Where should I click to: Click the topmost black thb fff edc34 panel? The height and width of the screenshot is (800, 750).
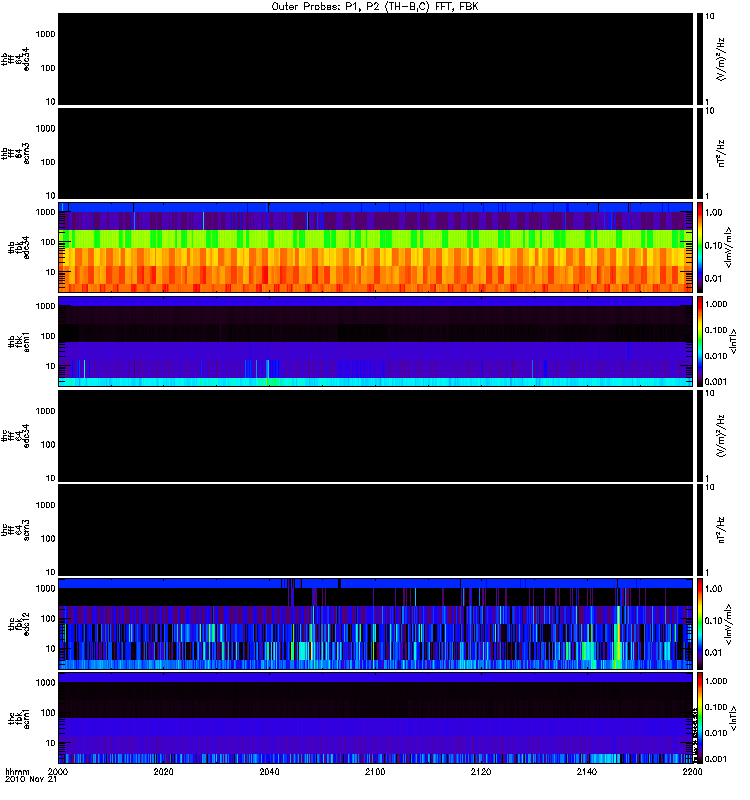tap(375, 59)
